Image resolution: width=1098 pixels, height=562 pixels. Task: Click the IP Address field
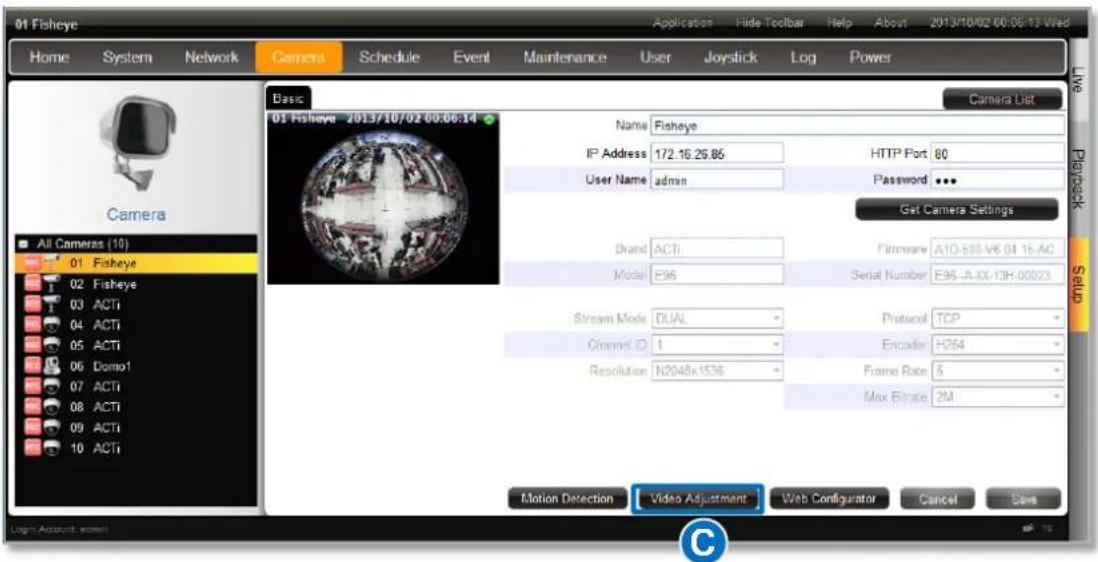(x=716, y=153)
